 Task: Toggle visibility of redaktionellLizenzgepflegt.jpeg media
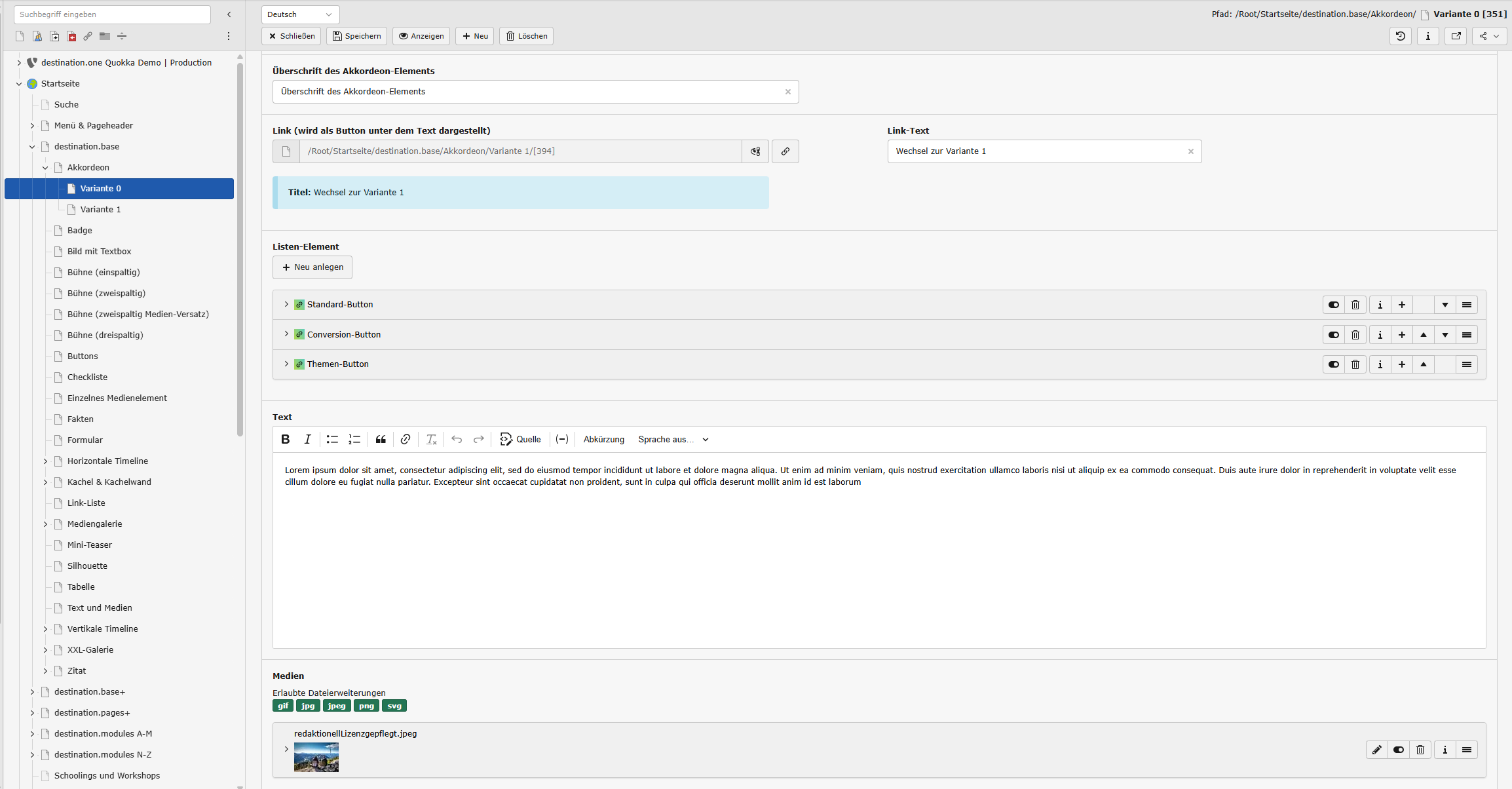click(x=1398, y=750)
